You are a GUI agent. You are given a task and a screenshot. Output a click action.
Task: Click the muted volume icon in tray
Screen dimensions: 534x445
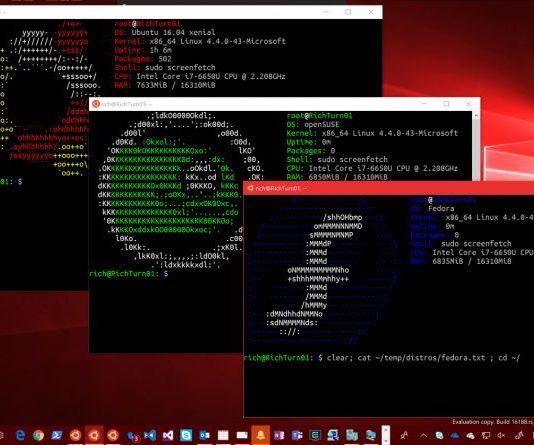(x=501, y=435)
